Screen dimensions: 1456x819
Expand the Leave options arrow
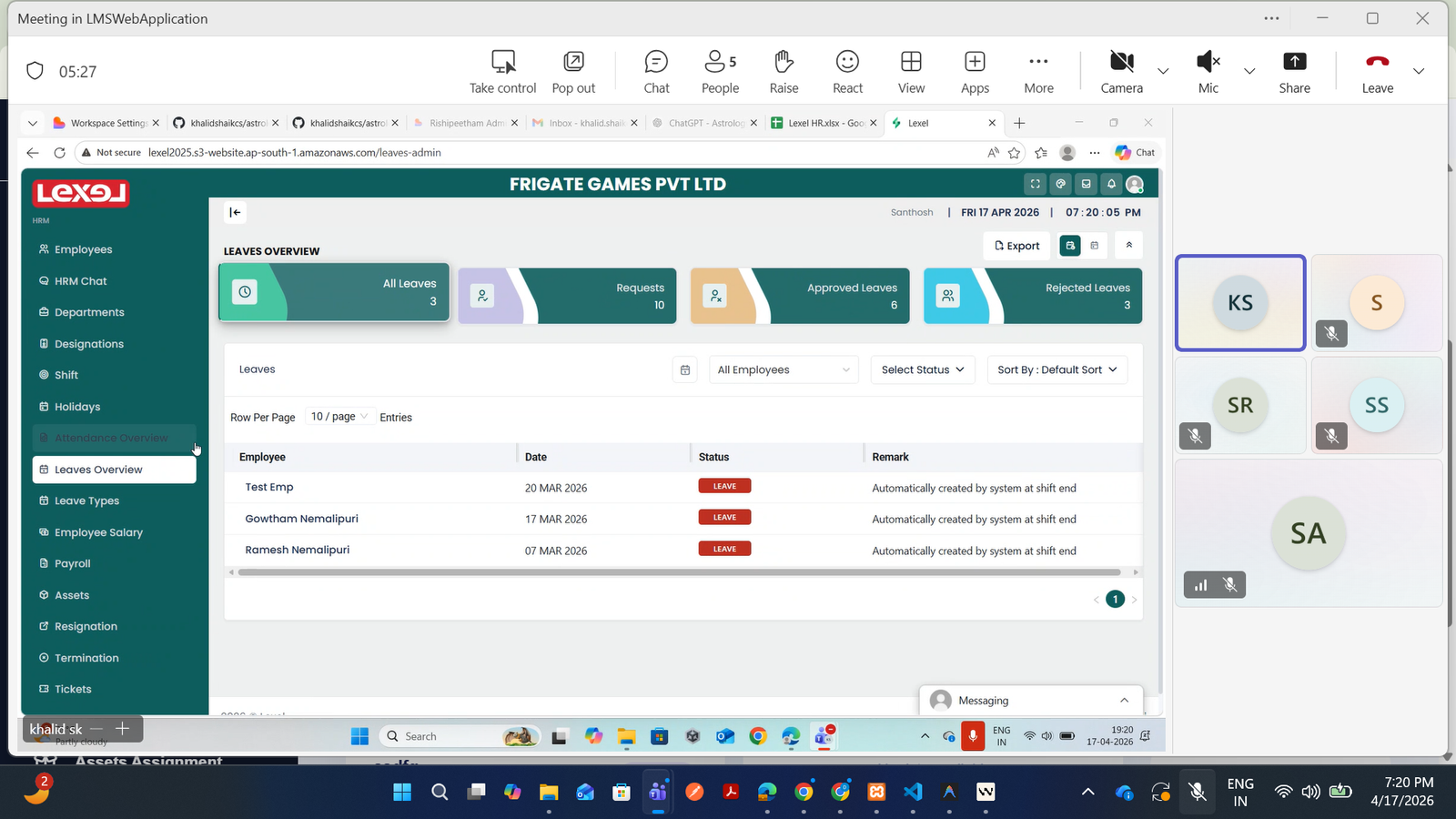point(1419,71)
